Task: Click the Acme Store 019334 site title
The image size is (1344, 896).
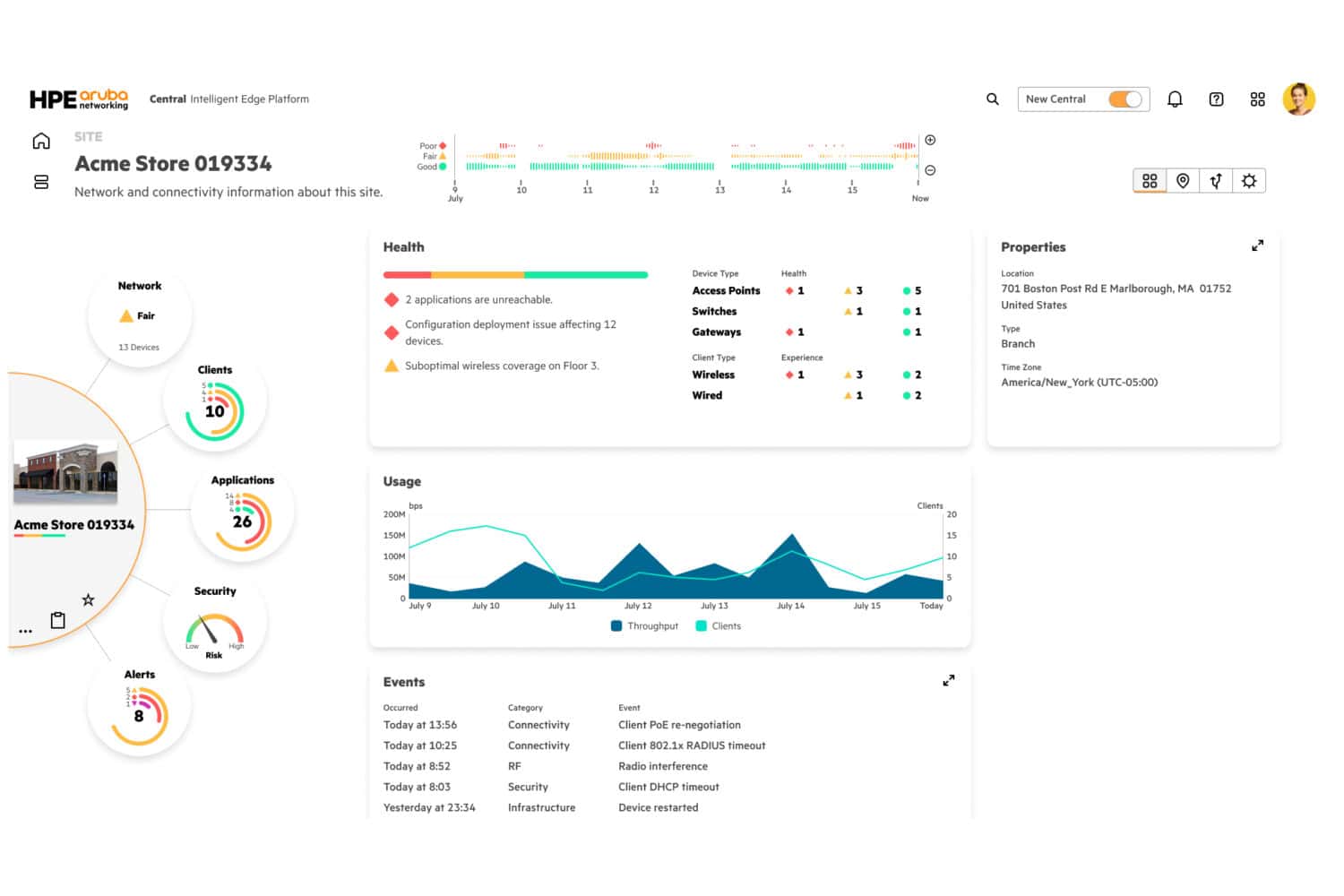Action: pos(173,164)
